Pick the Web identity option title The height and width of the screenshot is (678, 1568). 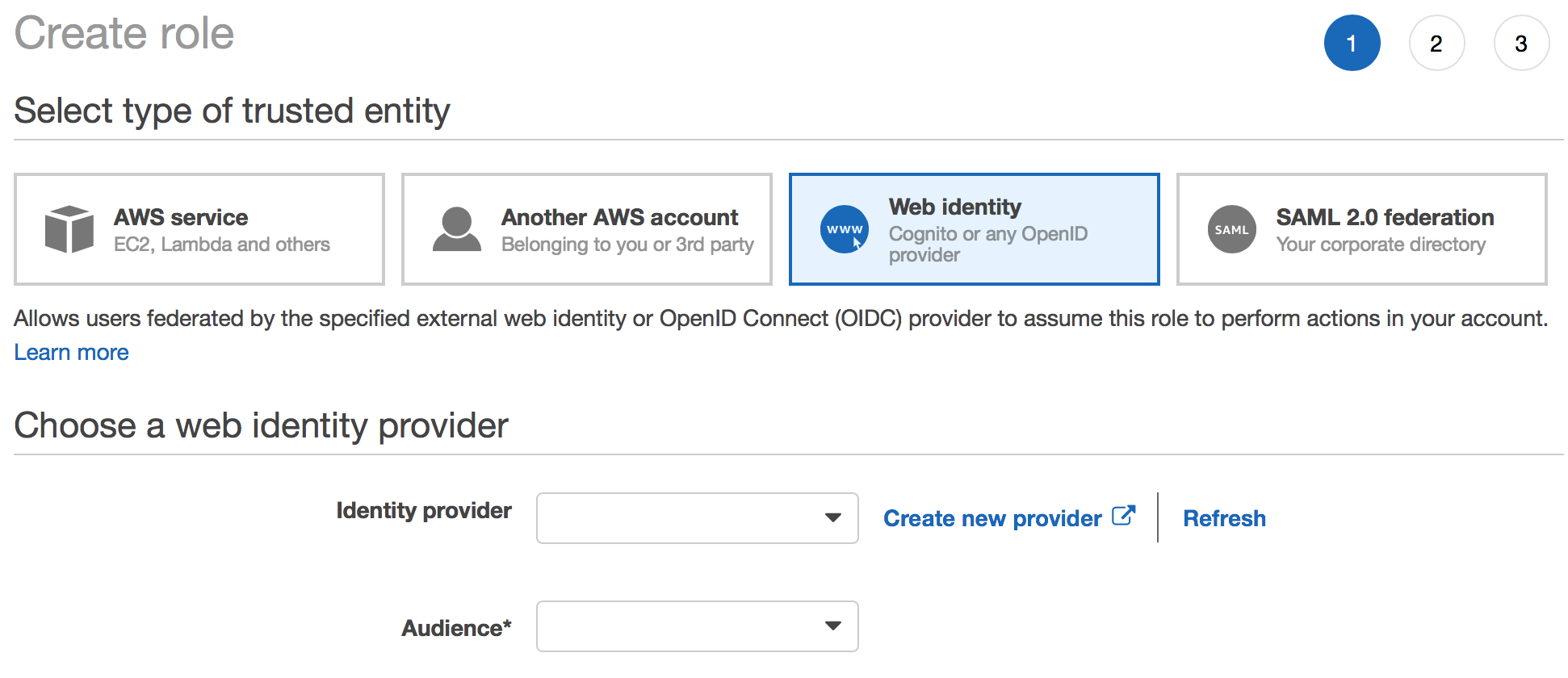coord(954,207)
